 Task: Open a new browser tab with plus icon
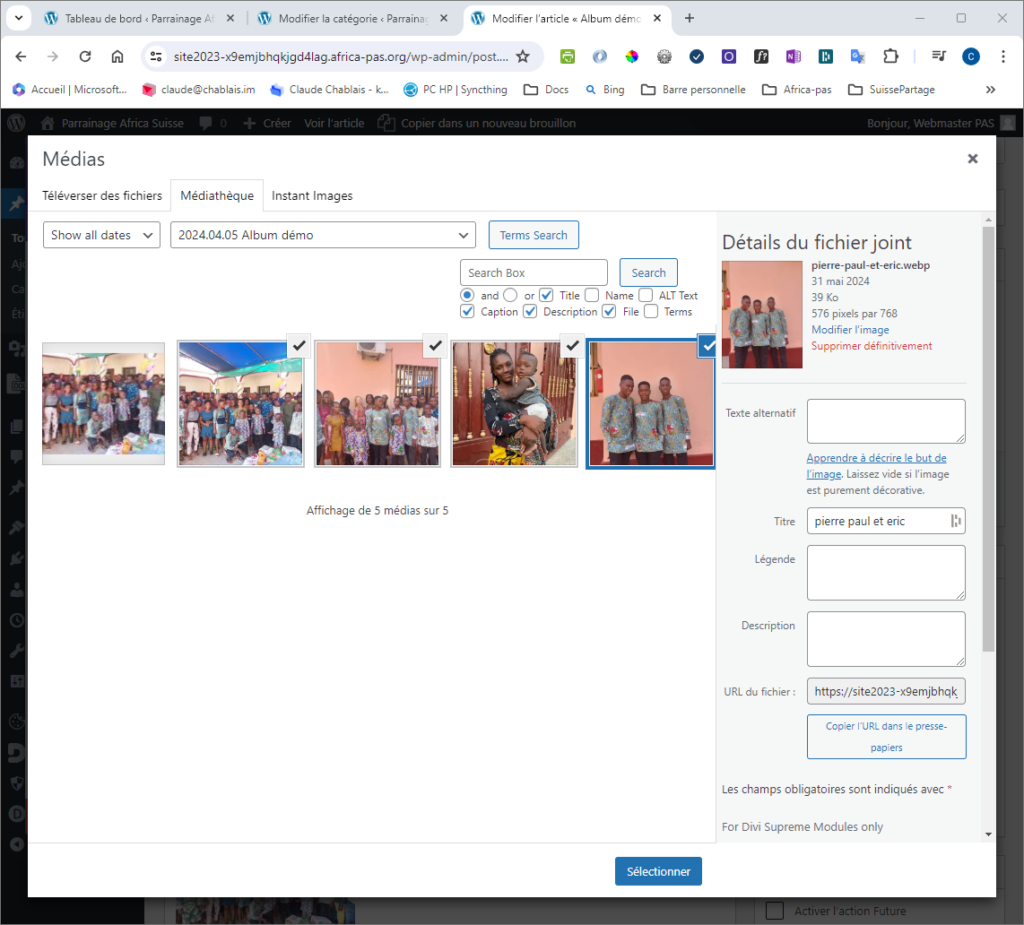(x=689, y=18)
